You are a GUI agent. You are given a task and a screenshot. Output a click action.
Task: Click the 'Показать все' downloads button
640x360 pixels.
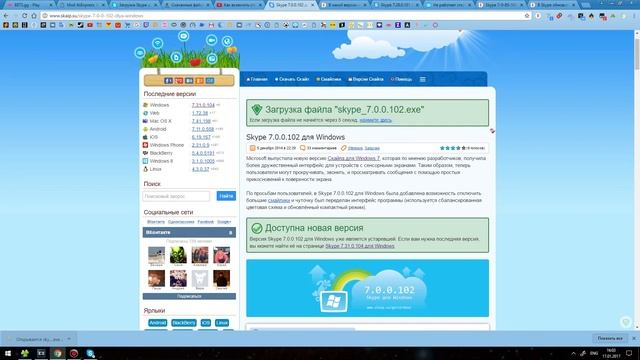(610, 338)
